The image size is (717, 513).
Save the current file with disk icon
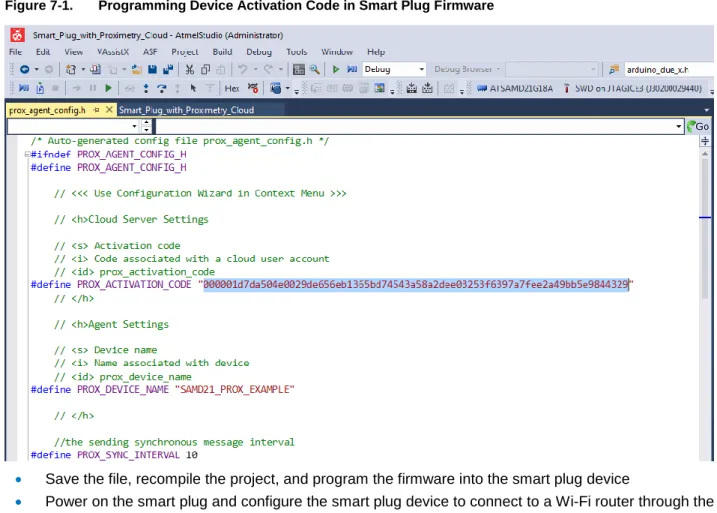(x=152, y=69)
